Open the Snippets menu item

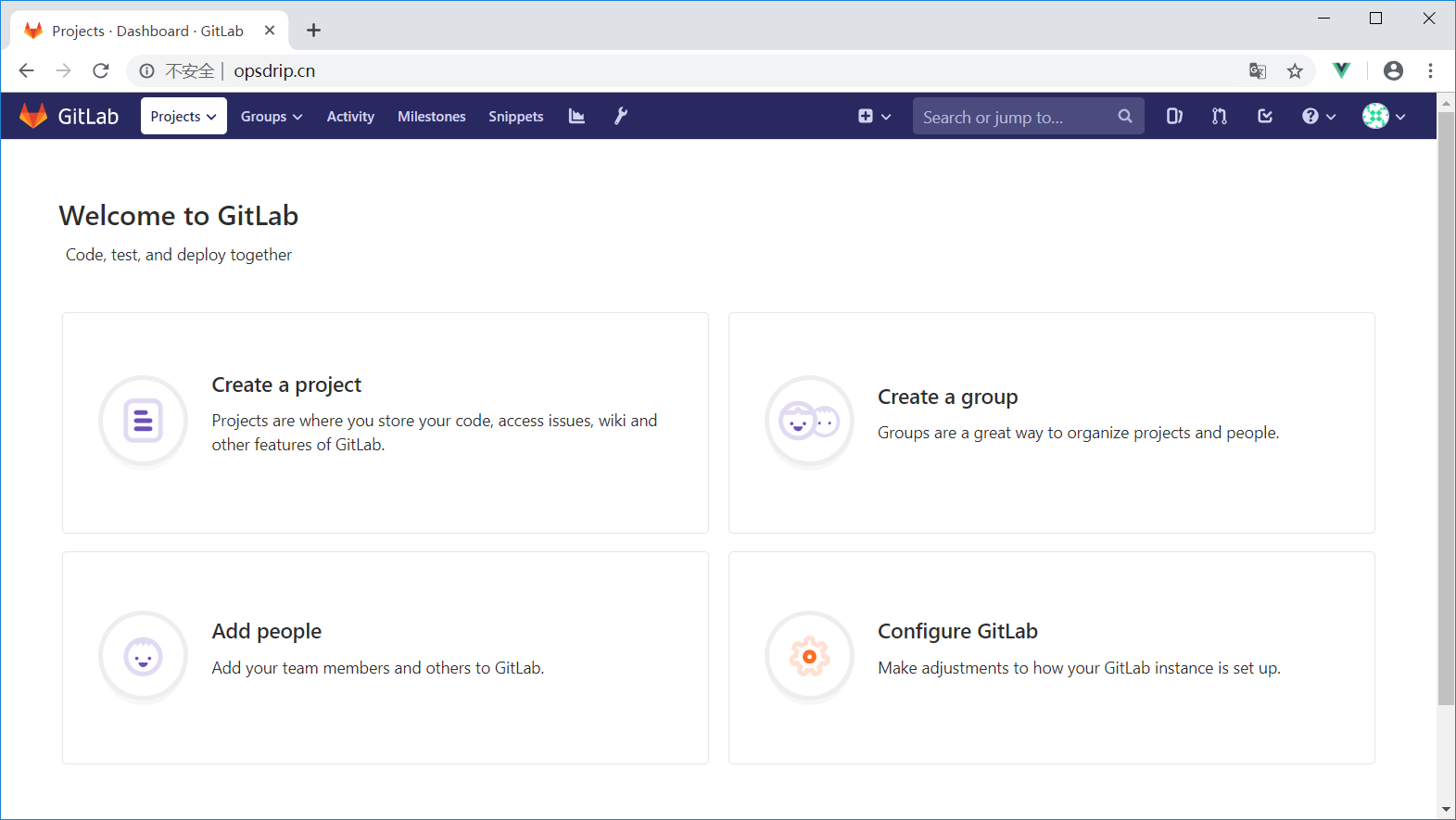(516, 116)
